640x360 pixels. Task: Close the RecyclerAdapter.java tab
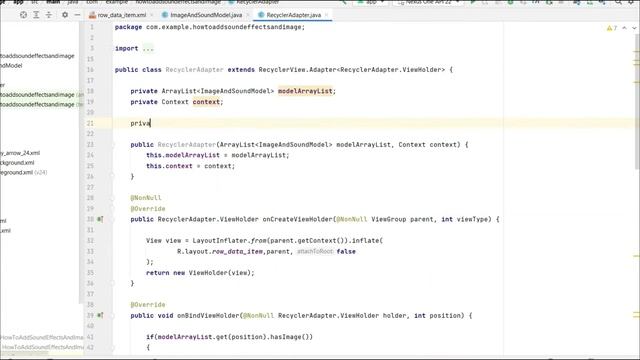point(327,15)
